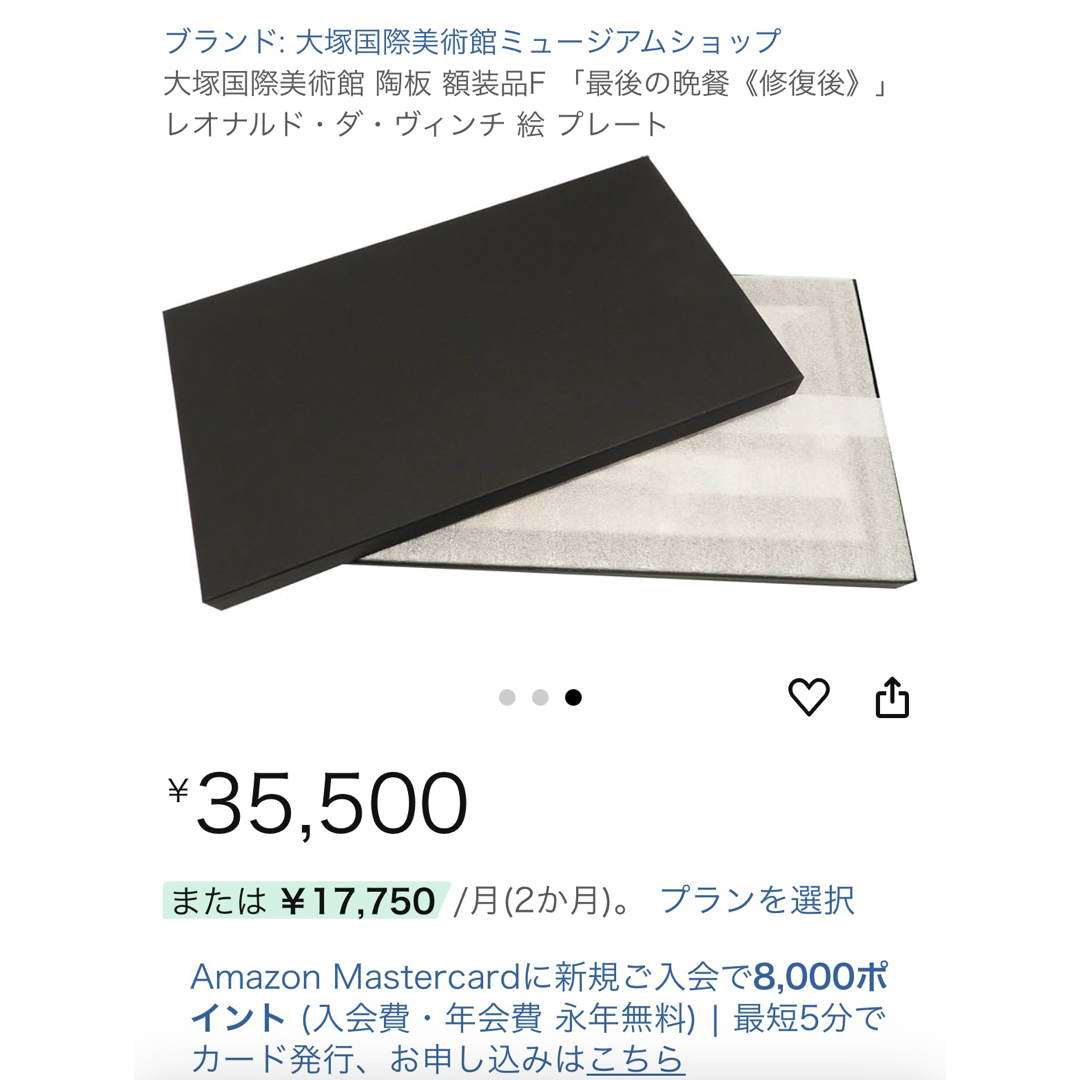
Task: Tap the yen symbol beside the price
Action: tap(178, 790)
